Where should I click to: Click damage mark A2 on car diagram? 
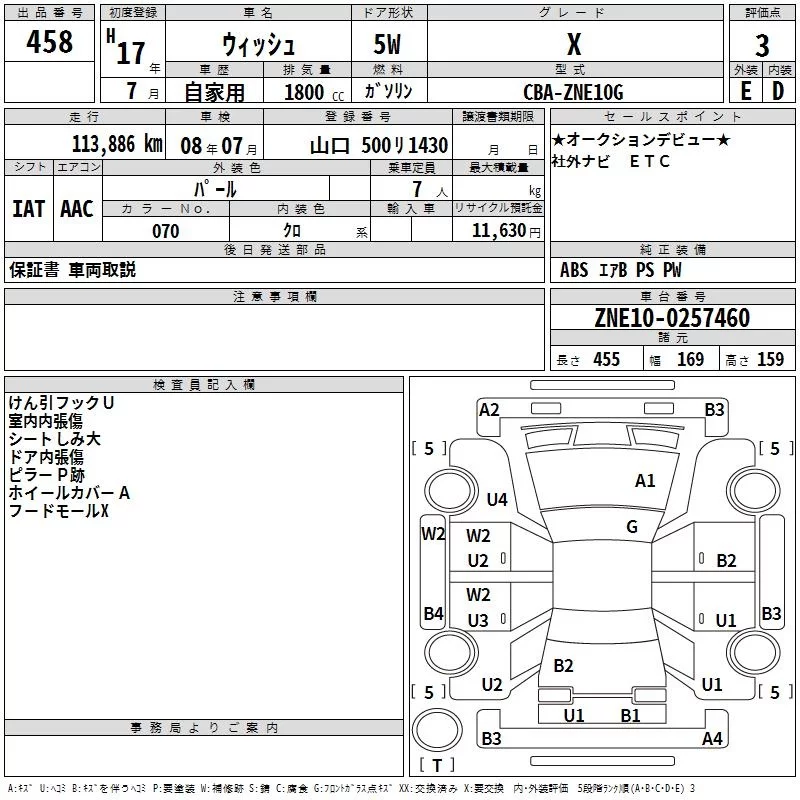489,410
